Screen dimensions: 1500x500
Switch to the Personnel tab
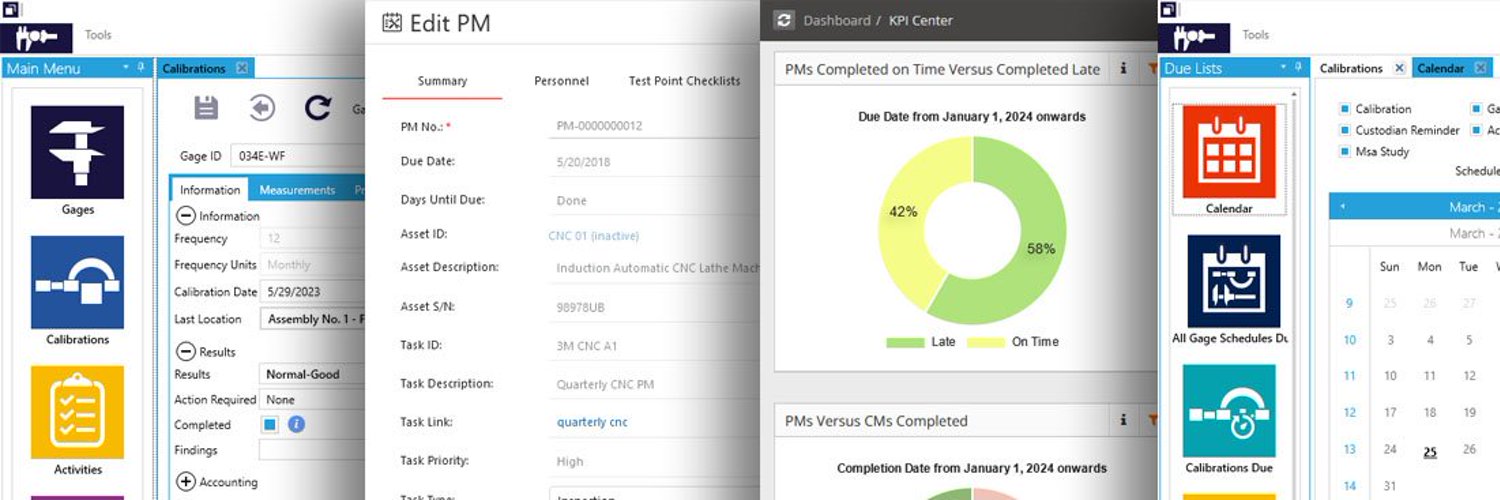[561, 81]
